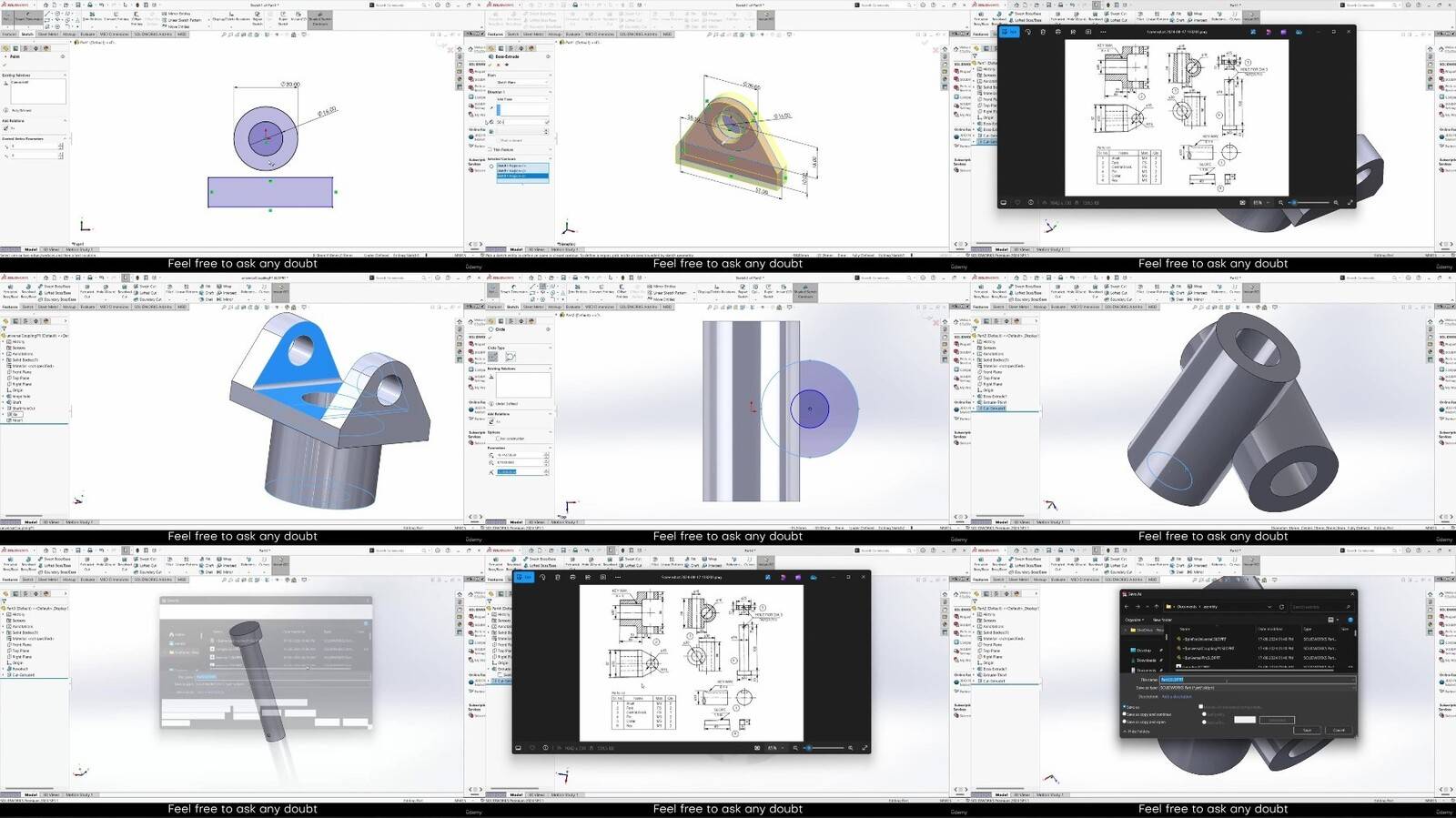This screenshot has width=1456, height=818.
Task: Open Blind end condition dropdown in Boss-Extrude panel
Action: point(522,99)
